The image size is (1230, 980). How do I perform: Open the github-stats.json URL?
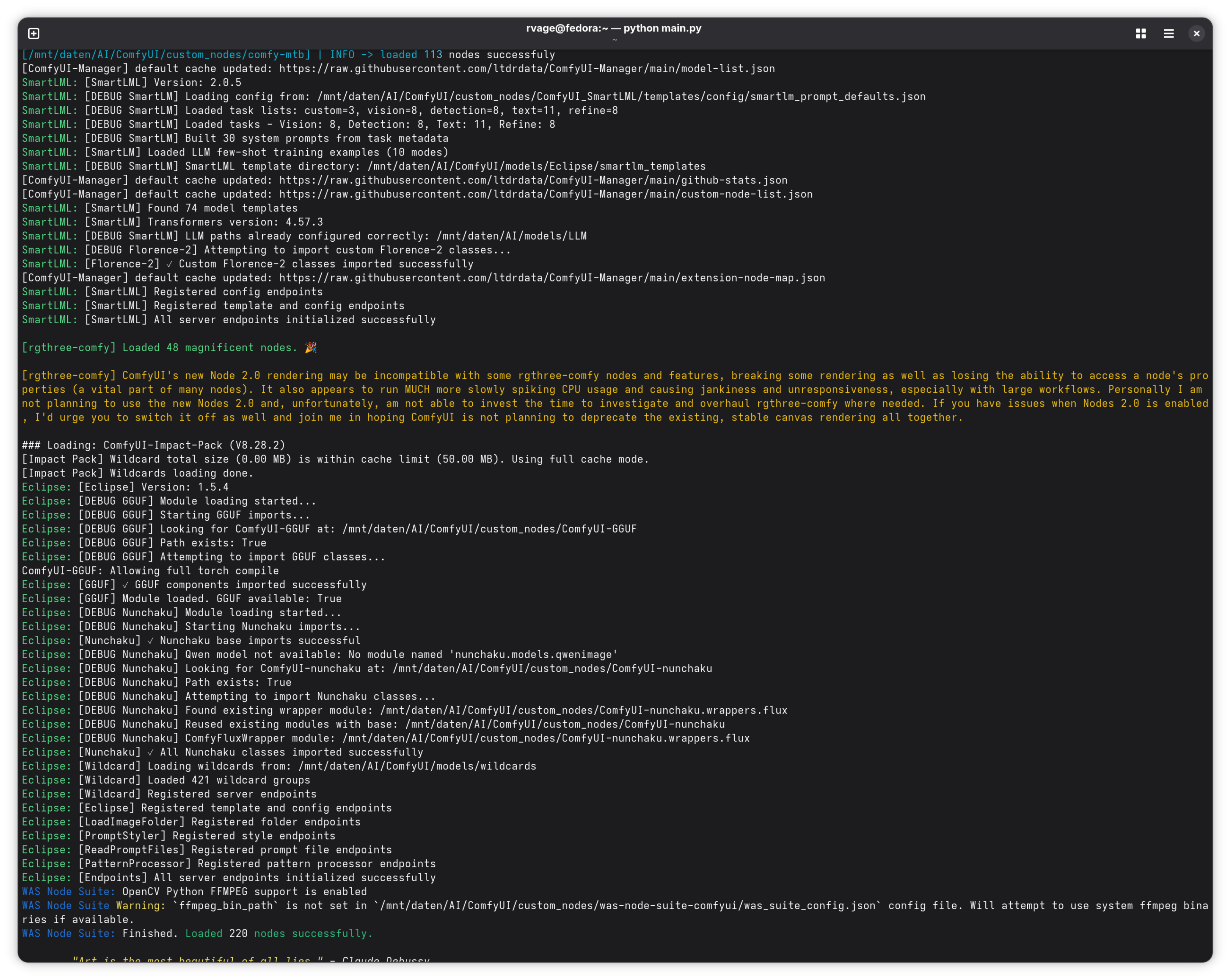pyautogui.click(x=533, y=180)
